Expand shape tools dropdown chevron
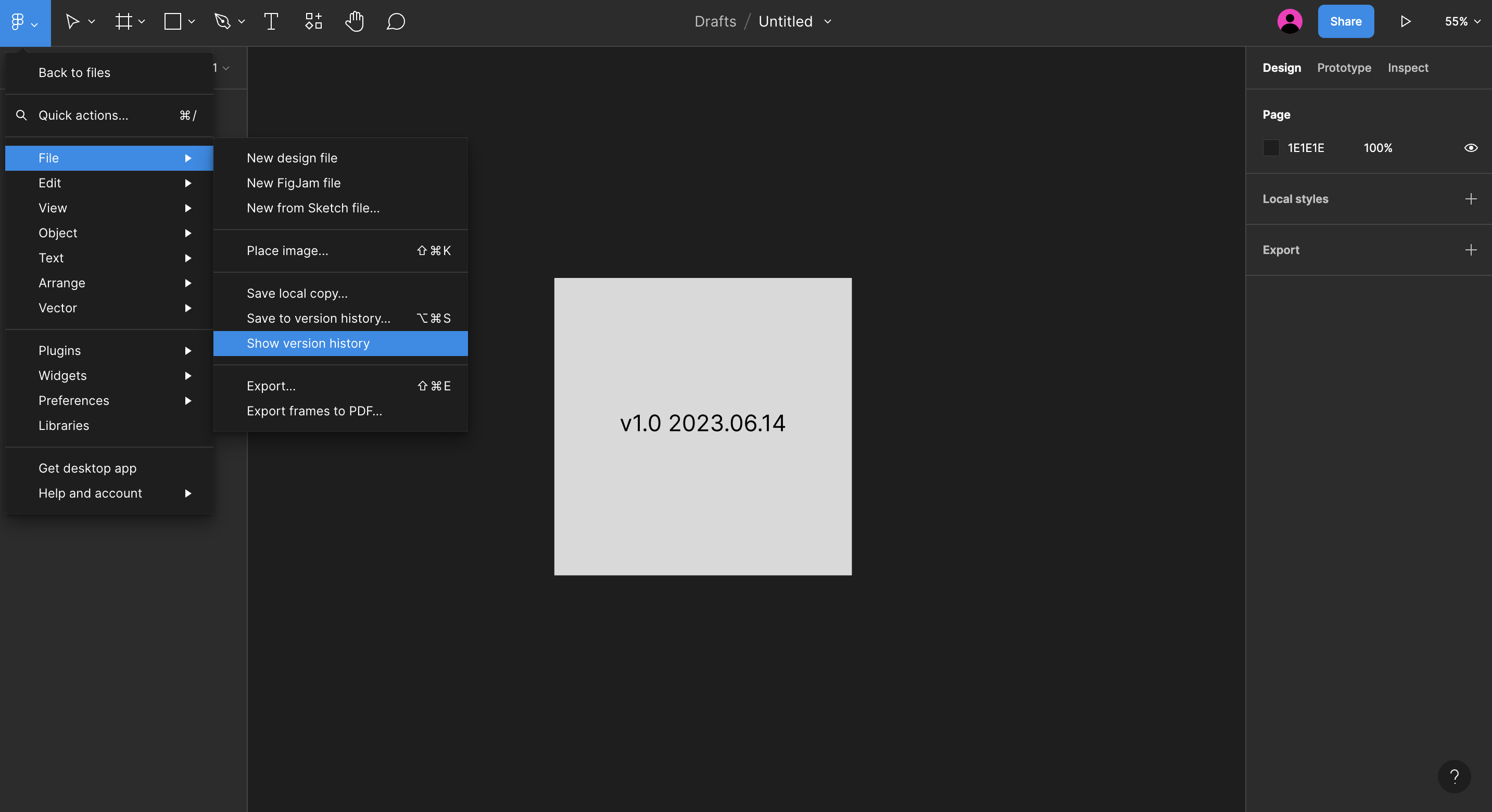The width and height of the screenshot is (1492, 812). [192, 22]
